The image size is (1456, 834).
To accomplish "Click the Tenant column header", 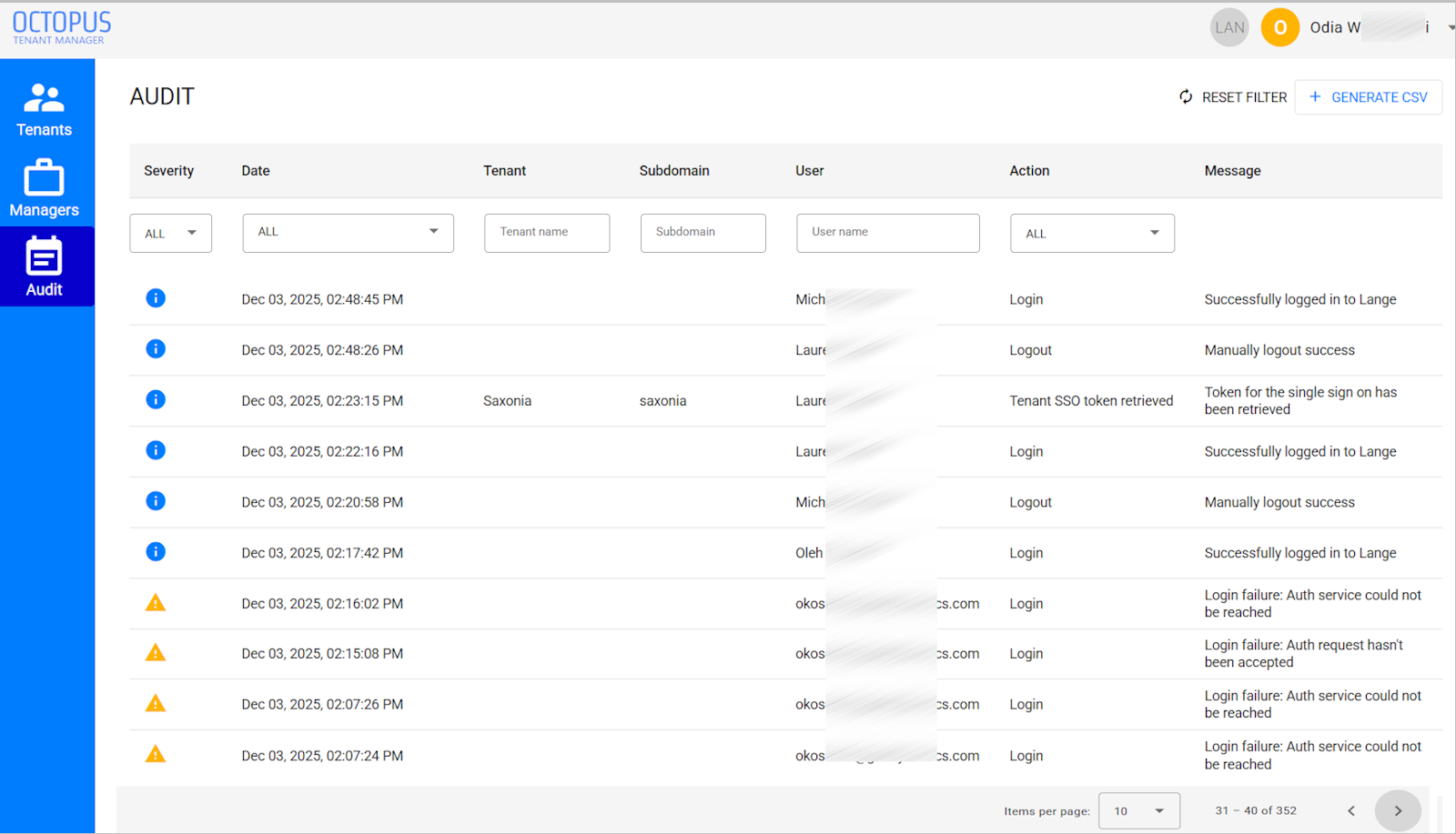I will click(505, 170).
